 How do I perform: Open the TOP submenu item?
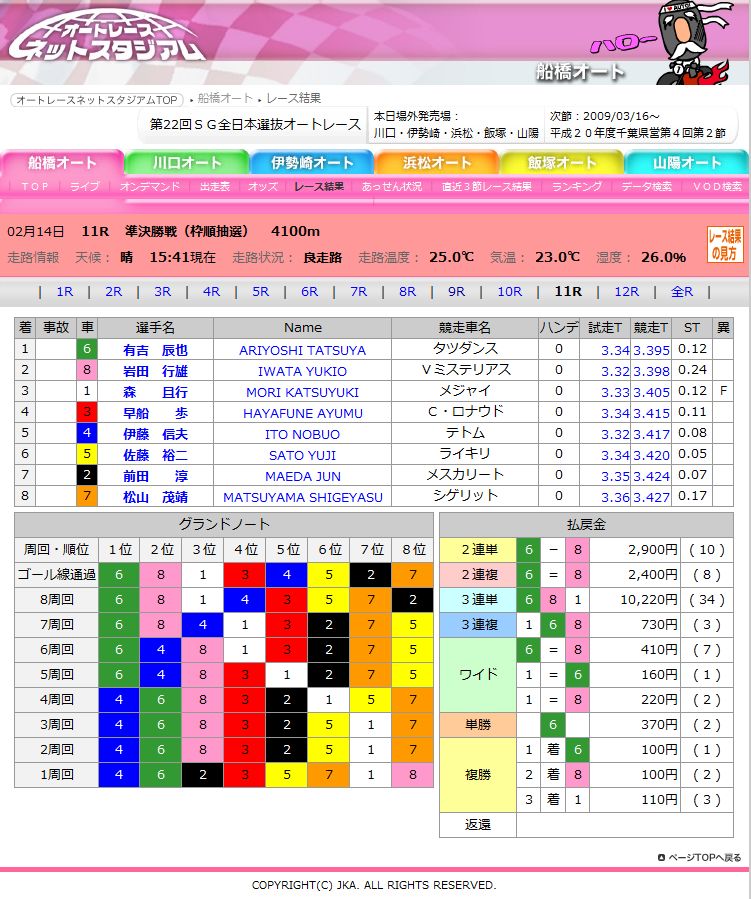(x=36, y=186)
